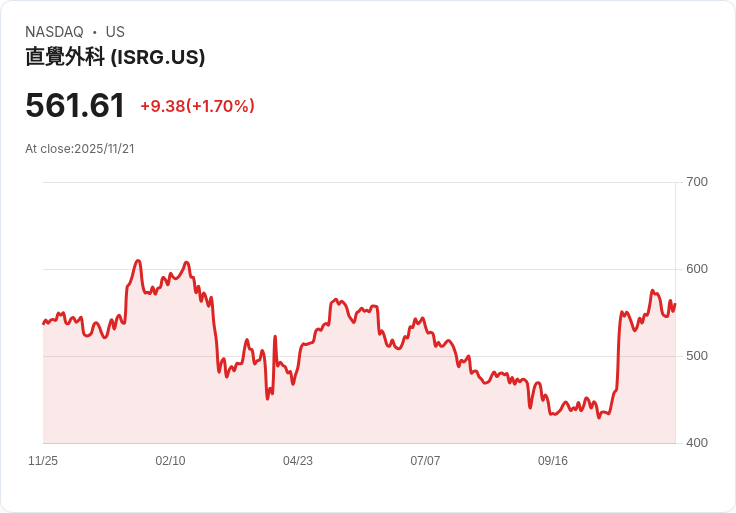The width and height of the screenshot is (736, 513).
Task: Select the 11/25 date on the x-axis
Action: tap(43, 461)
